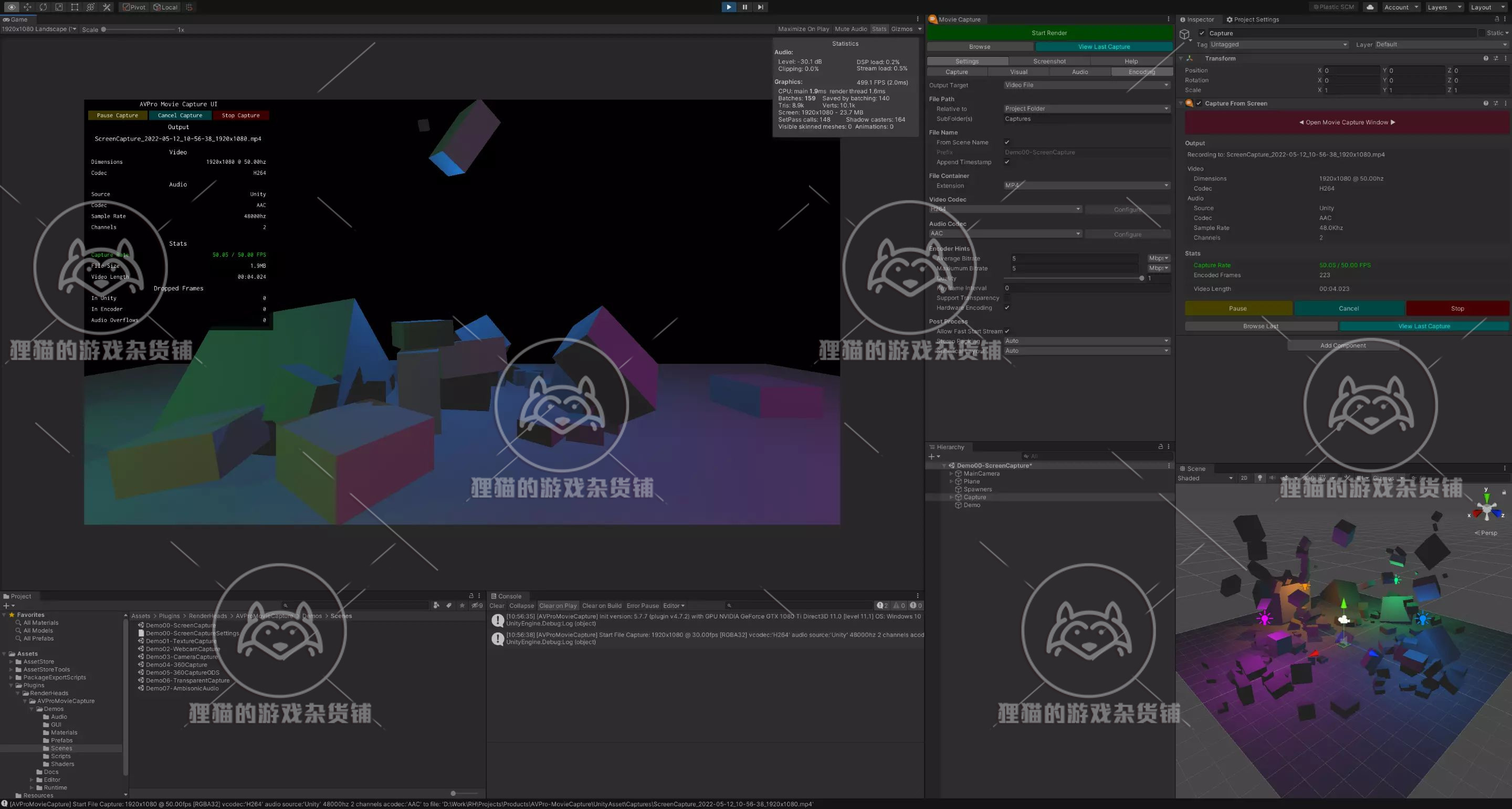Toggle From Scene Name checkbox
Viewport: 1512px width, 809px height.
pos(1006,142)
